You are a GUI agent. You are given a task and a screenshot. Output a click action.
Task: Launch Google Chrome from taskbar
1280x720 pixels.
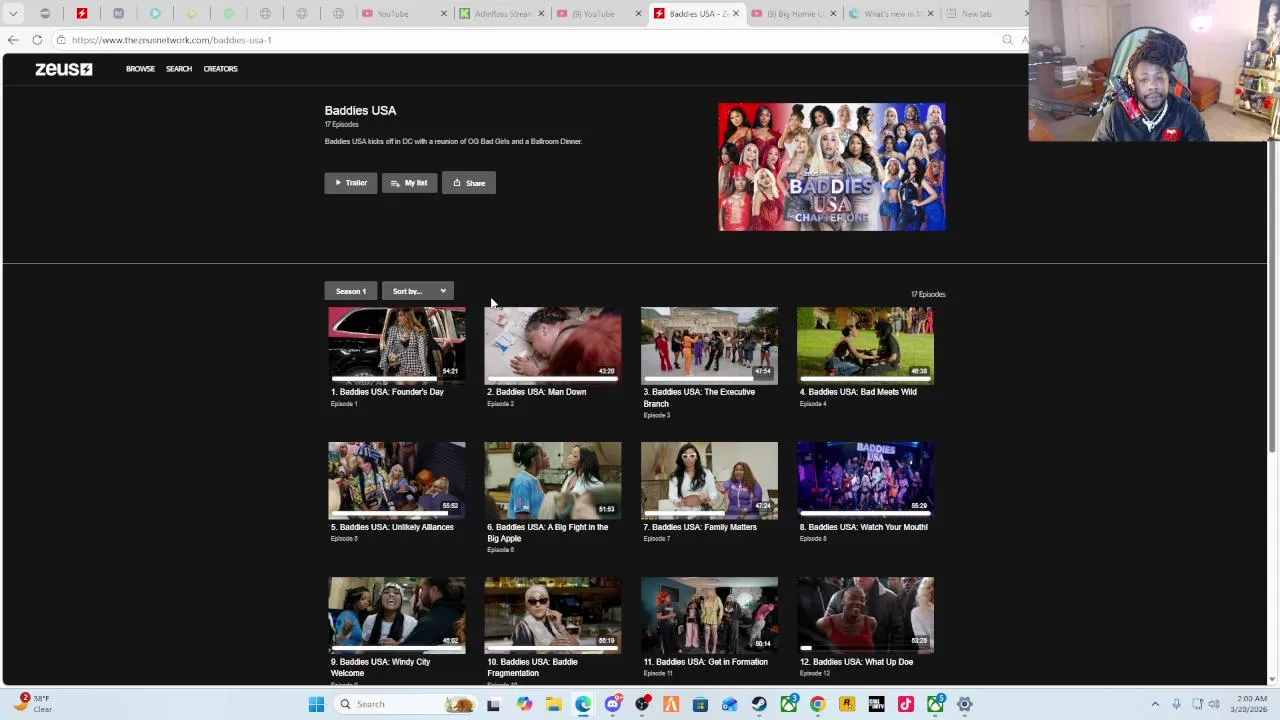coord(818,704)
